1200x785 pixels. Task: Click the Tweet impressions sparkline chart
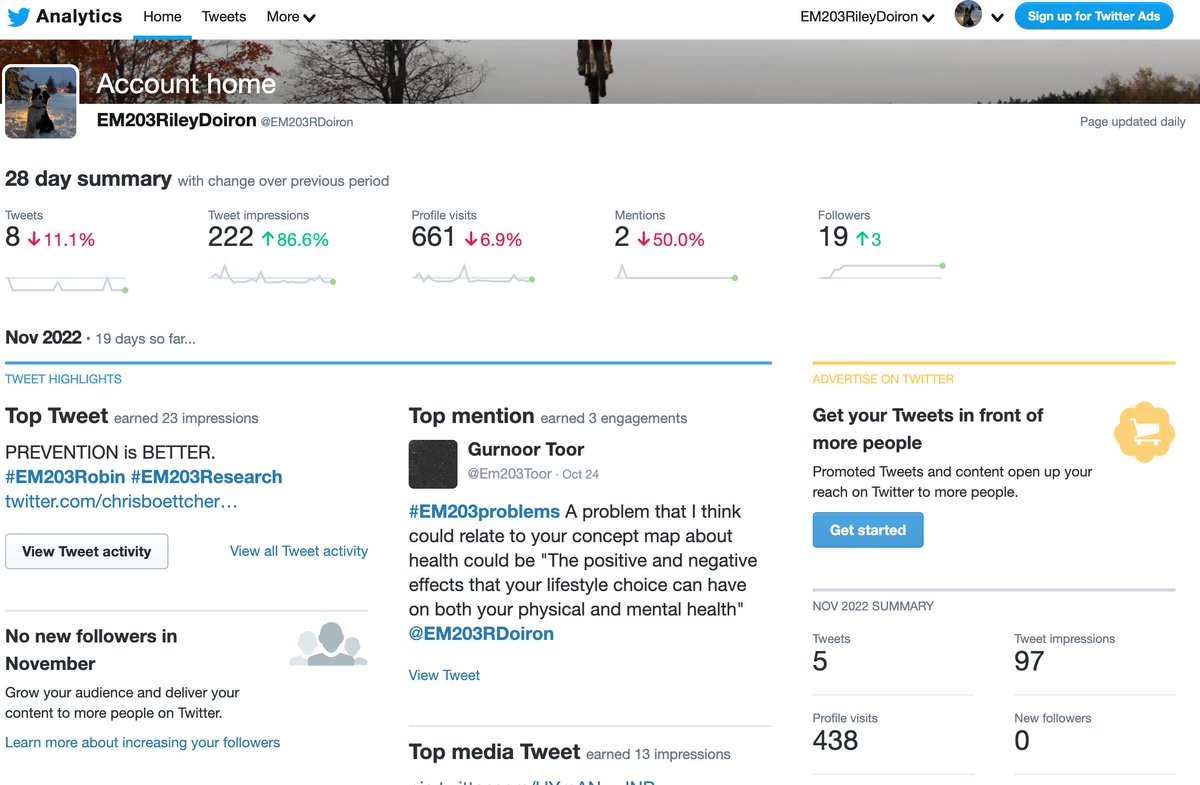[272, 275]
